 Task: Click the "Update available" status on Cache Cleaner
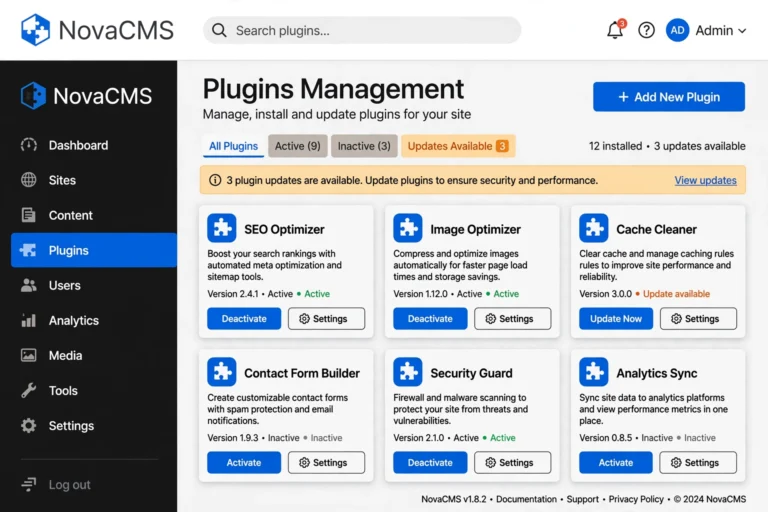[676, 294]
